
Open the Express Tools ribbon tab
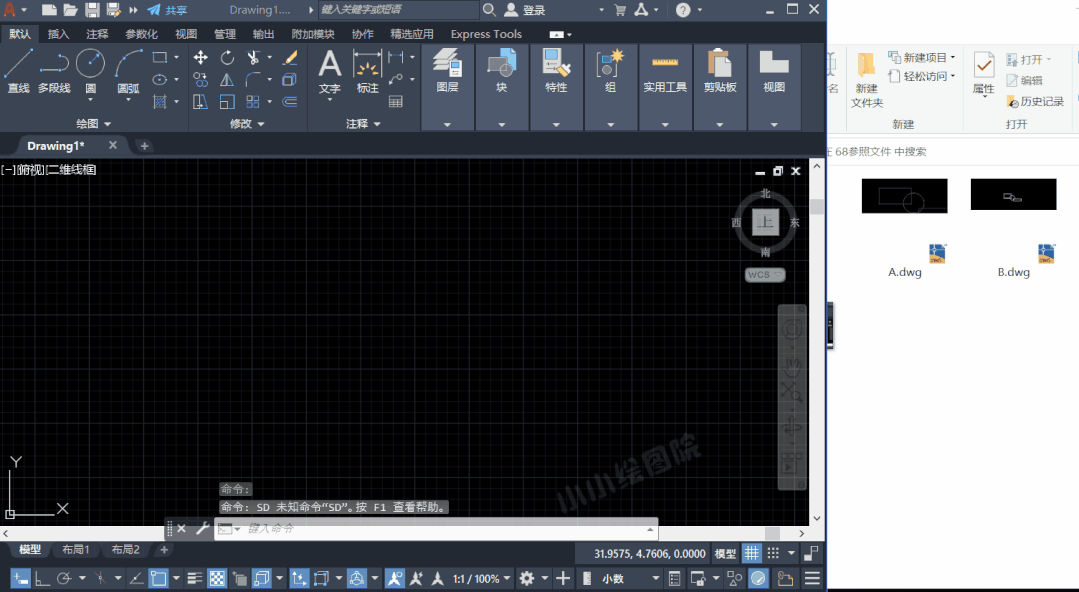[x=486, y=34]
